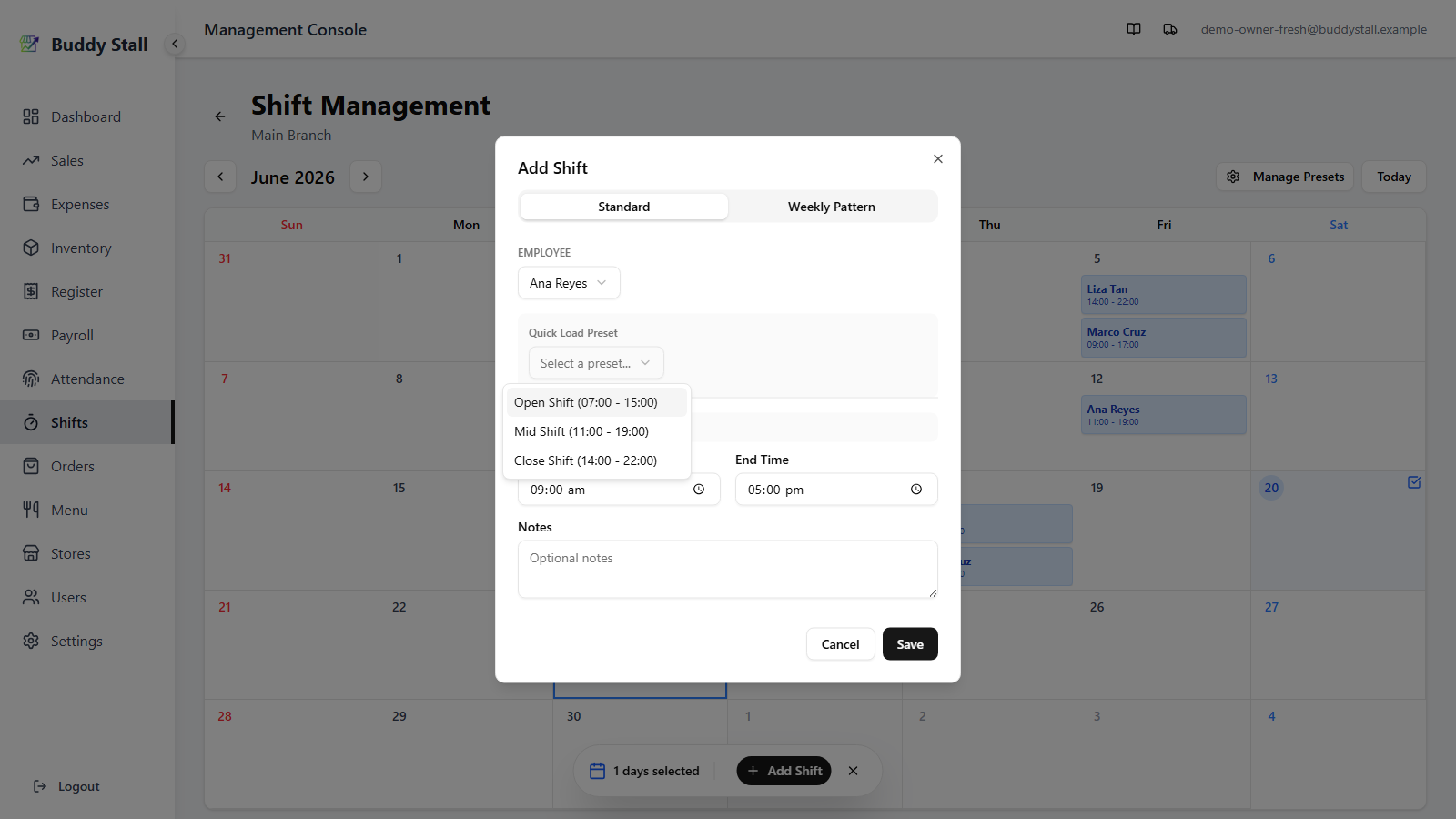The image size is (1456, 819).
Task: Open the Expenses page
Action: 86,204
